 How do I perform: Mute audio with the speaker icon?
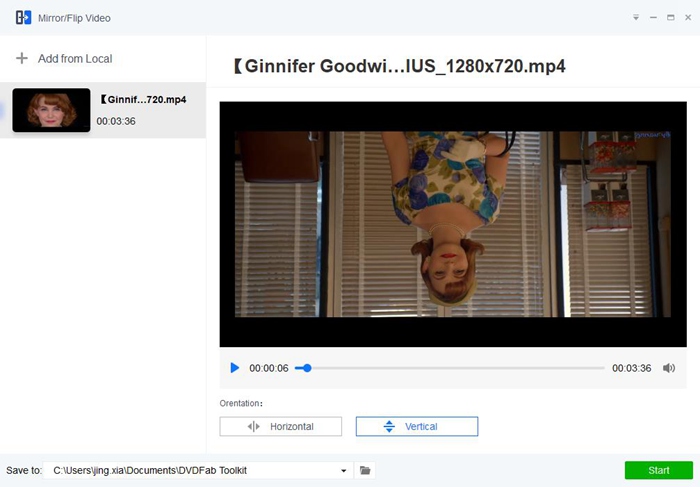click(668, 368)
